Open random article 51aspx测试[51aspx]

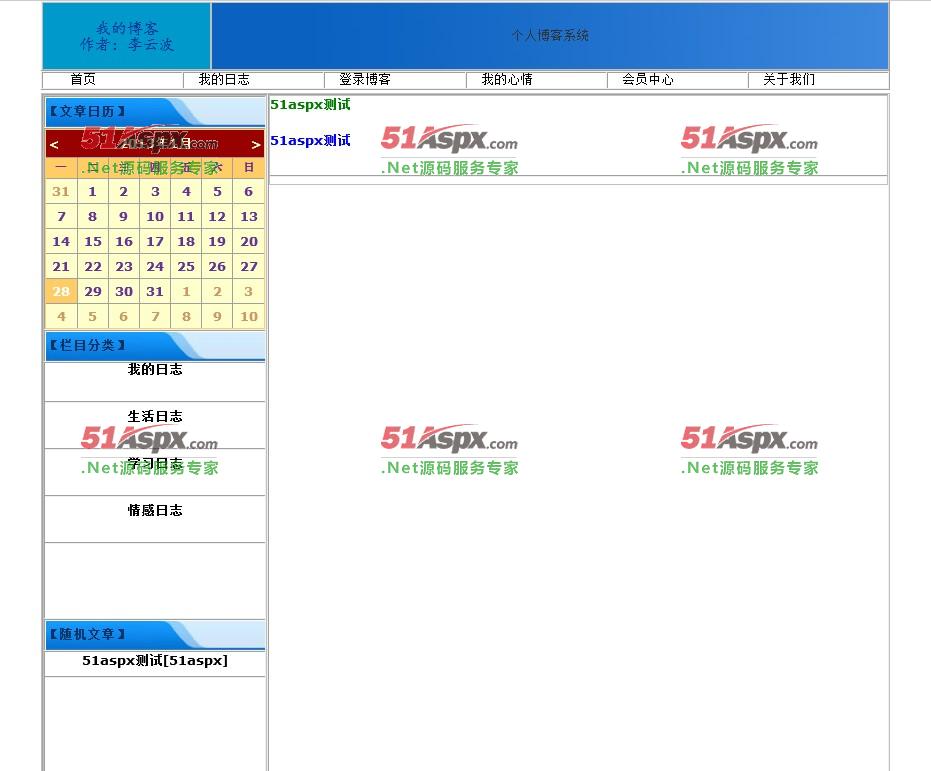(x=155, y=661)
